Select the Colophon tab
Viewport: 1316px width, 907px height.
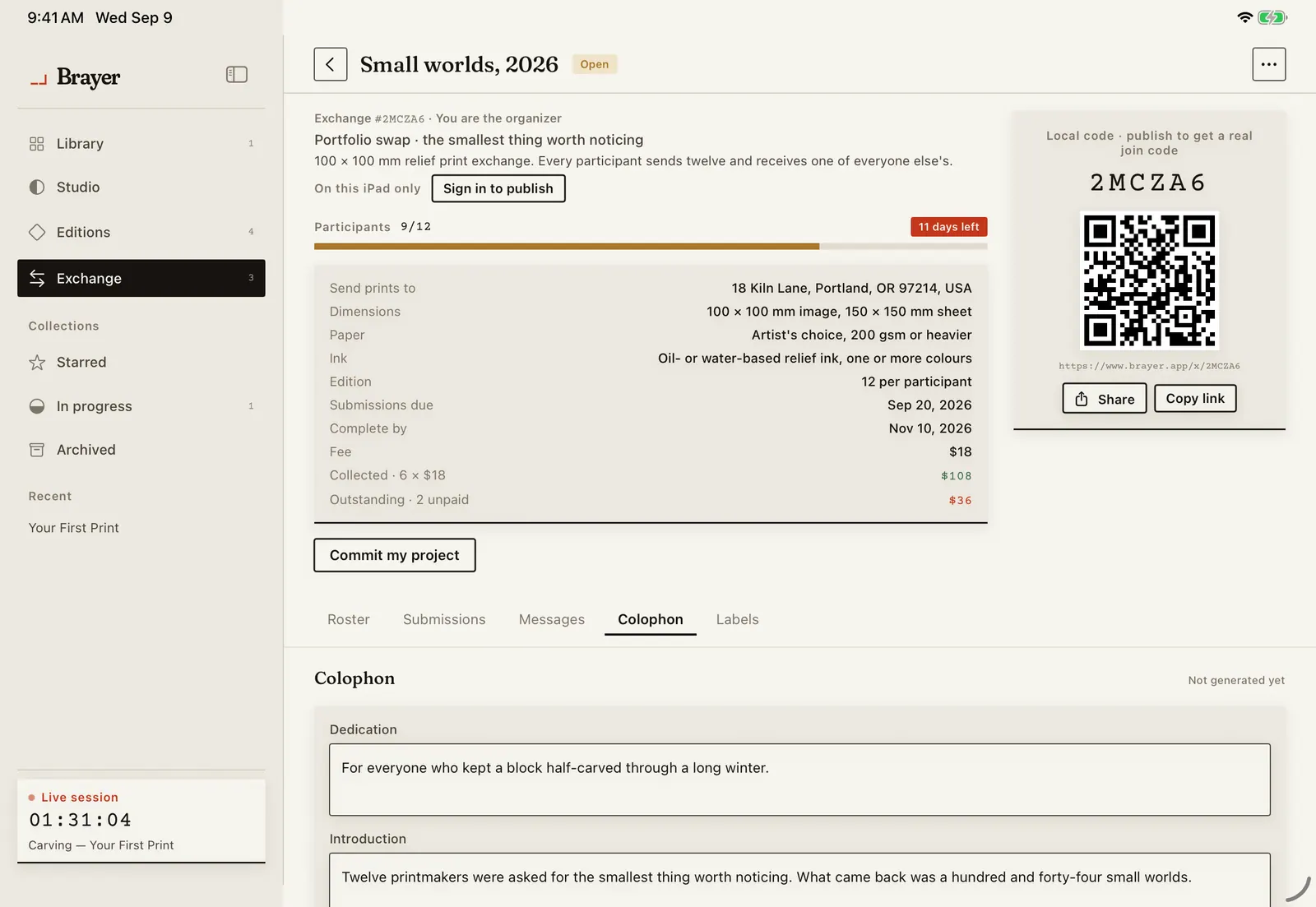[651, 620]
